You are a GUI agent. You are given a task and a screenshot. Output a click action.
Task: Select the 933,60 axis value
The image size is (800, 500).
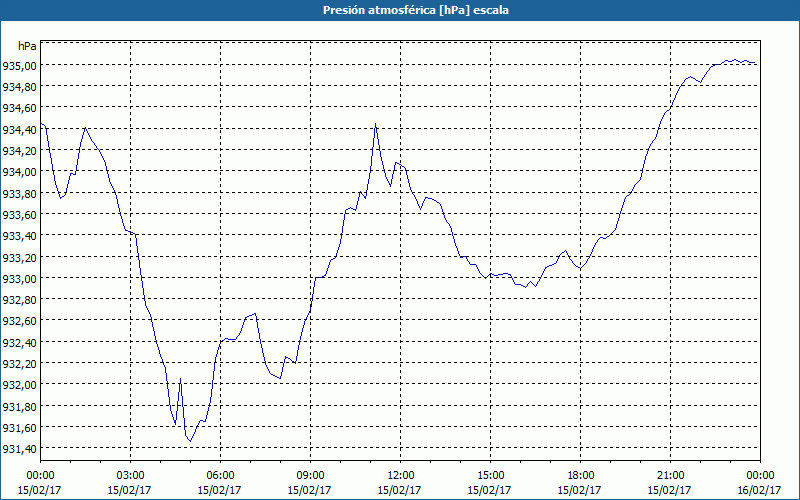click(x=19, y=214)
